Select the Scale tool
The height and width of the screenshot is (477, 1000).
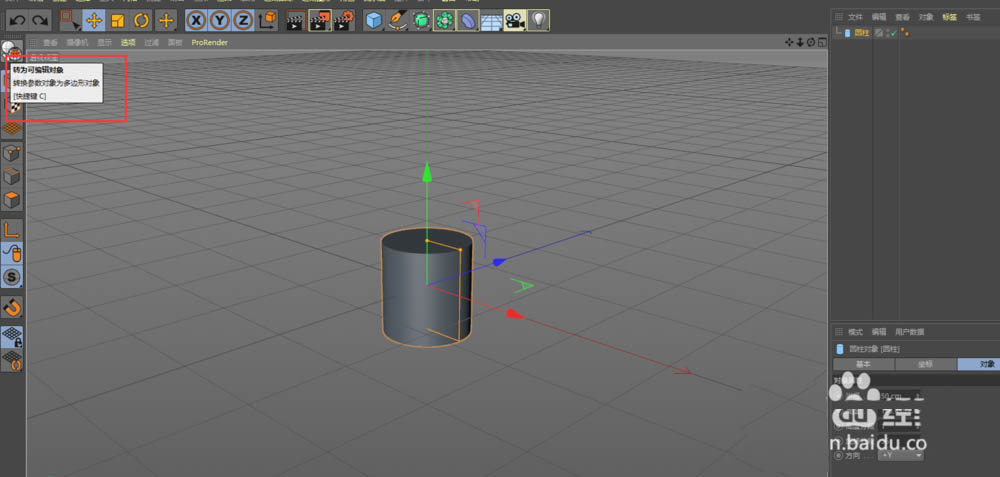point(118,20)
